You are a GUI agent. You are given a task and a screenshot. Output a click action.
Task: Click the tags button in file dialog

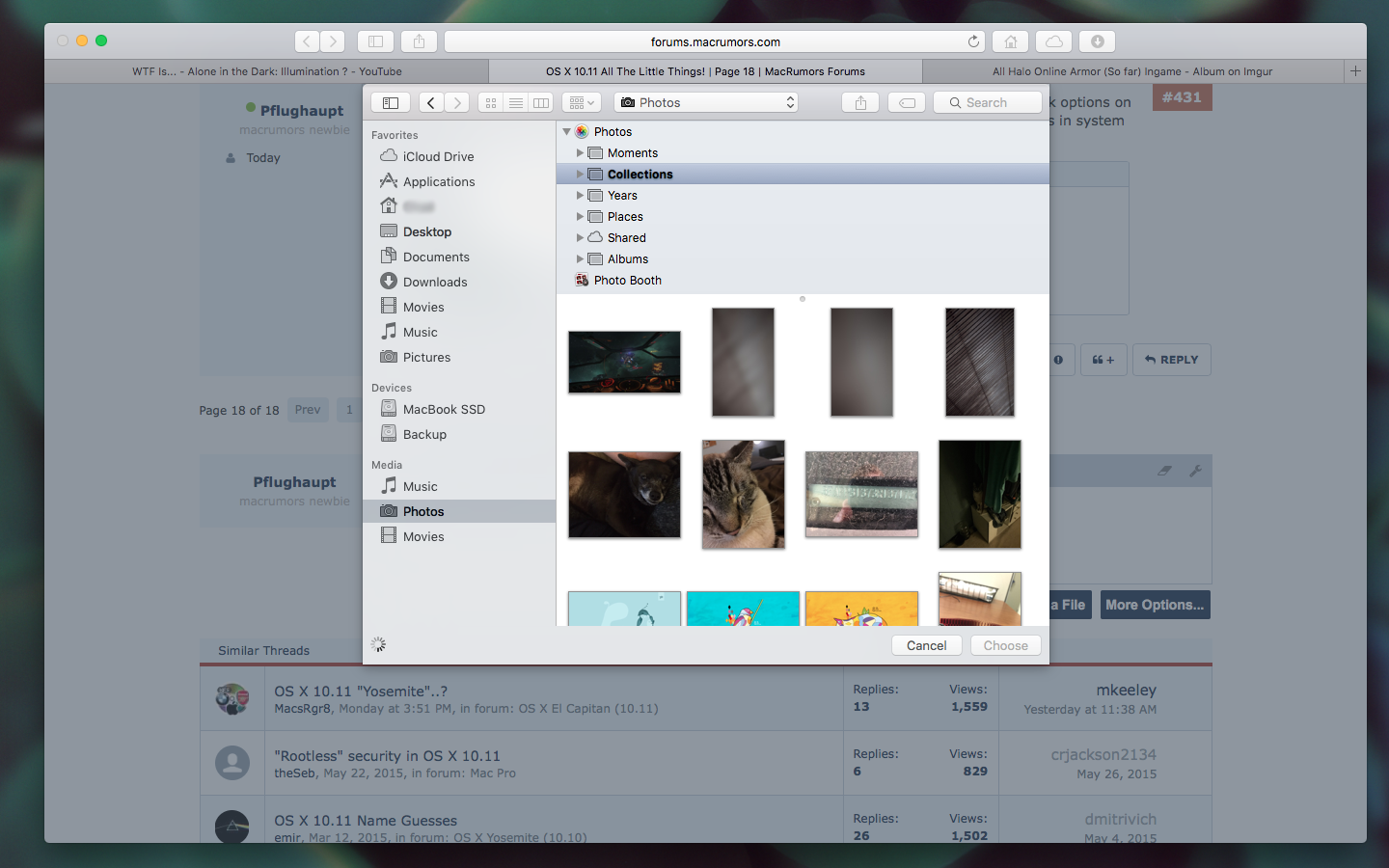tap(907, 102)
